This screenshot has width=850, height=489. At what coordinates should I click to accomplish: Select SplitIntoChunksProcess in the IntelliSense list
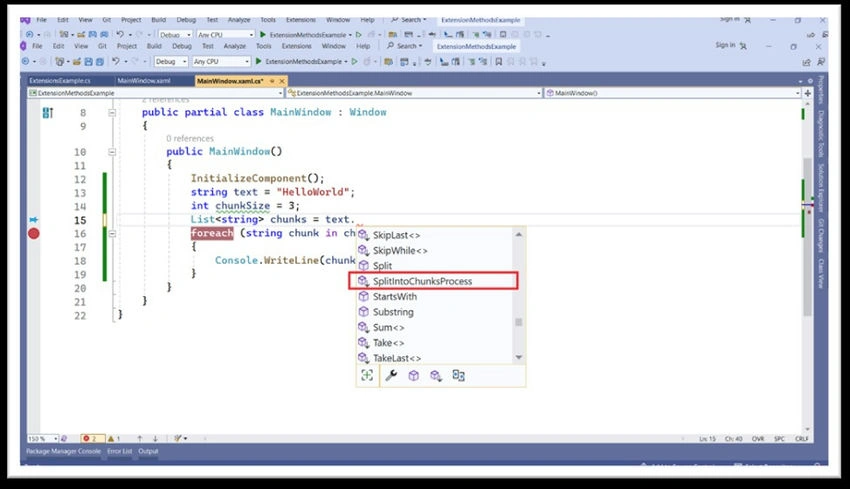pos(434,281)
